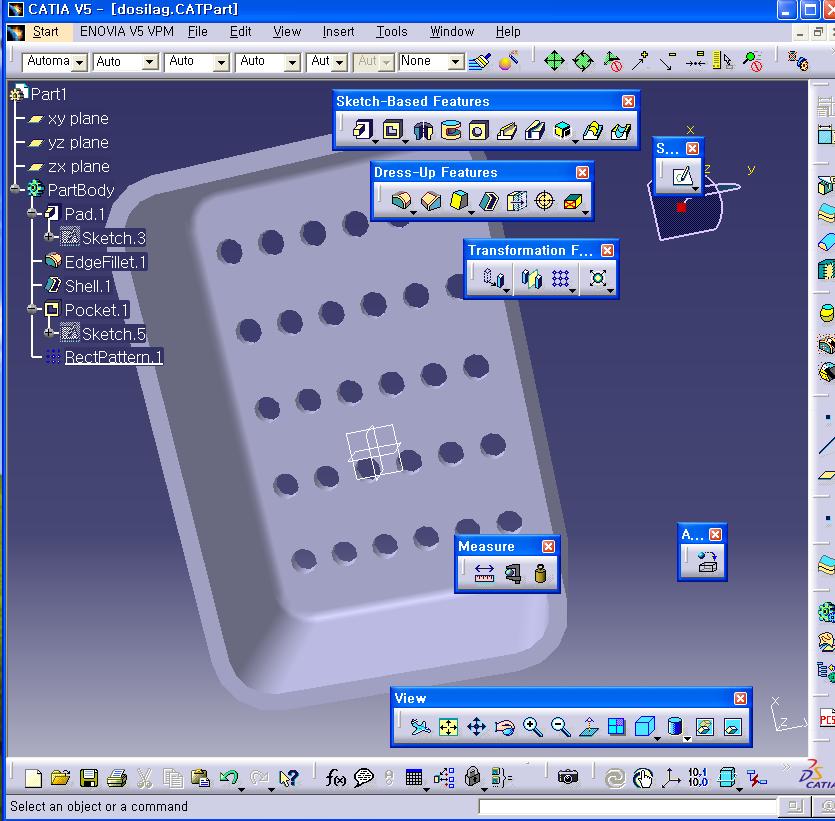Expand the Sketch.5 tree node
Viewport: 835px width, 821px height.
pyautogui.click(x=50, y=334)
